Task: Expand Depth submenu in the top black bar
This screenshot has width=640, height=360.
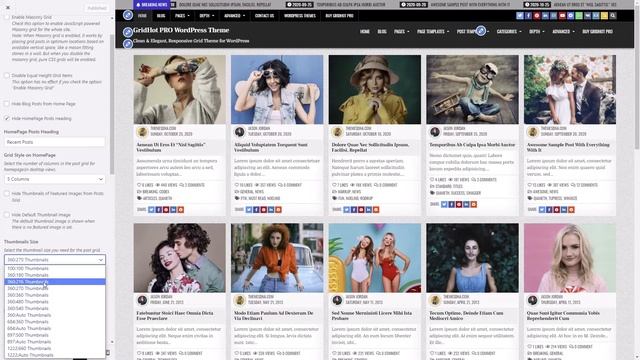Action: [x=207, y=16]
